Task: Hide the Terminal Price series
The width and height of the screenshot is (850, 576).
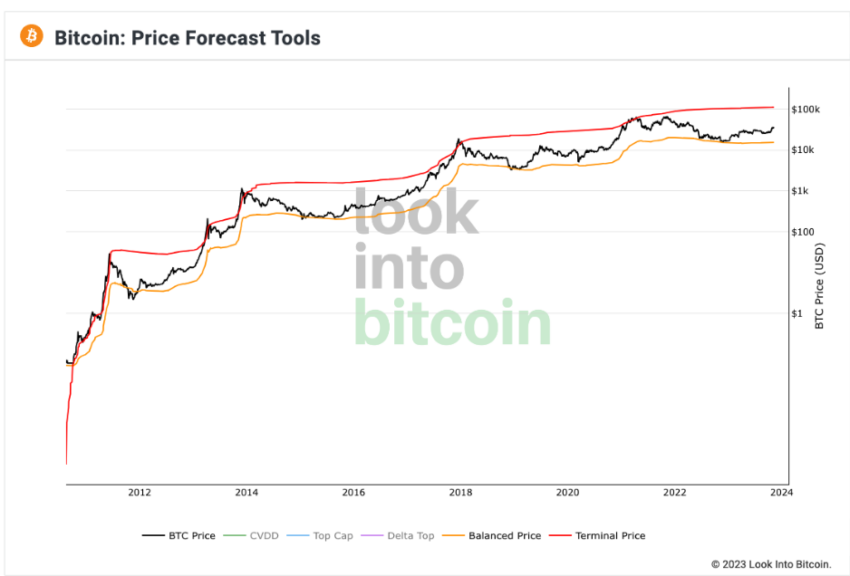Action: tap(597, 535)
